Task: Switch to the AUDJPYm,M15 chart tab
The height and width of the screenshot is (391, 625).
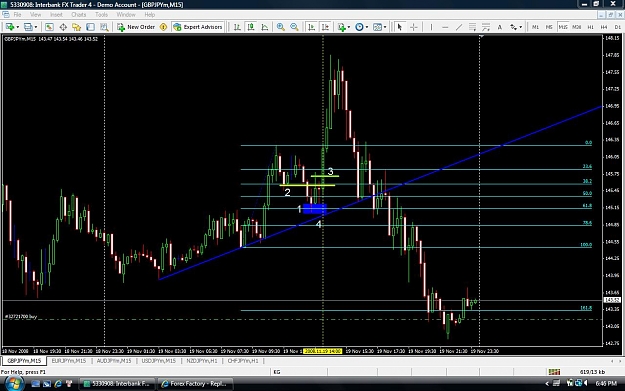Action: [x=114, y=361]
